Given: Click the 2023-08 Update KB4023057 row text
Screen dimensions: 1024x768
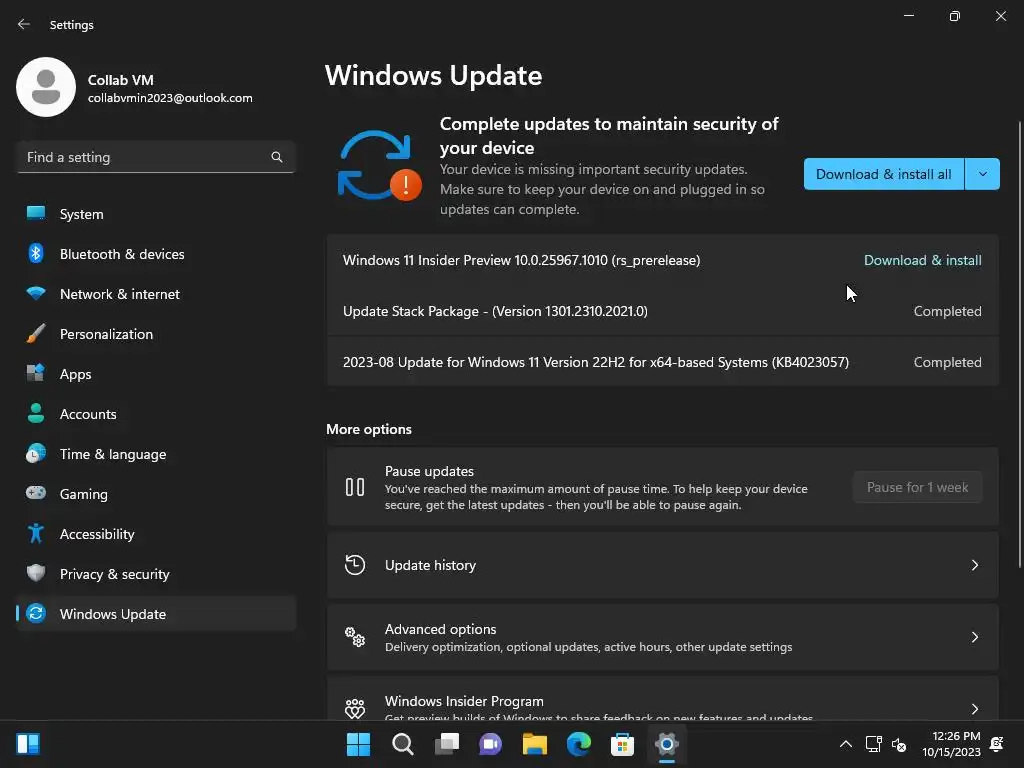Looking at the screenshot, I should [596, 362].
